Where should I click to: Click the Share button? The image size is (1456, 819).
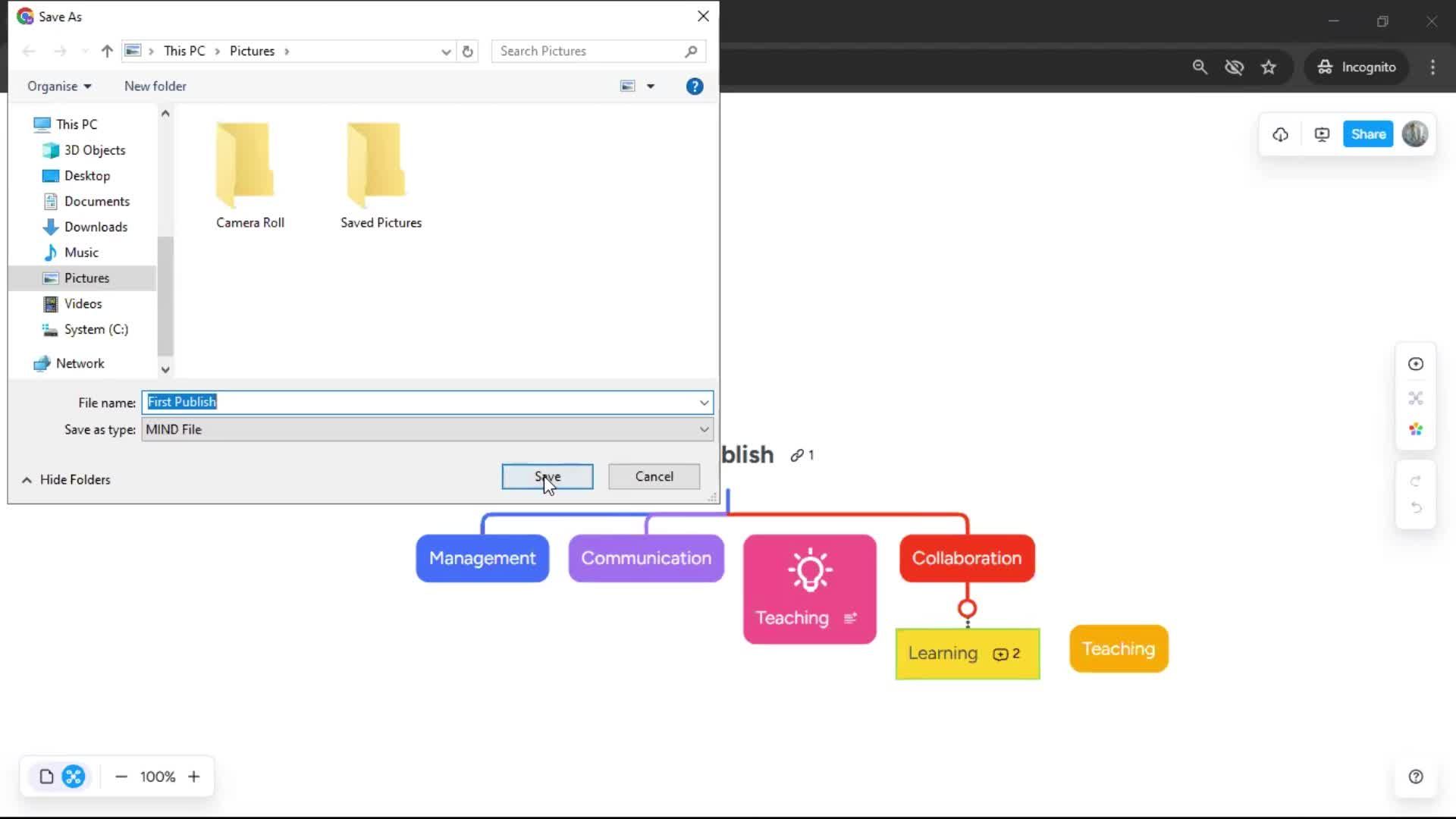point(1368,134)
